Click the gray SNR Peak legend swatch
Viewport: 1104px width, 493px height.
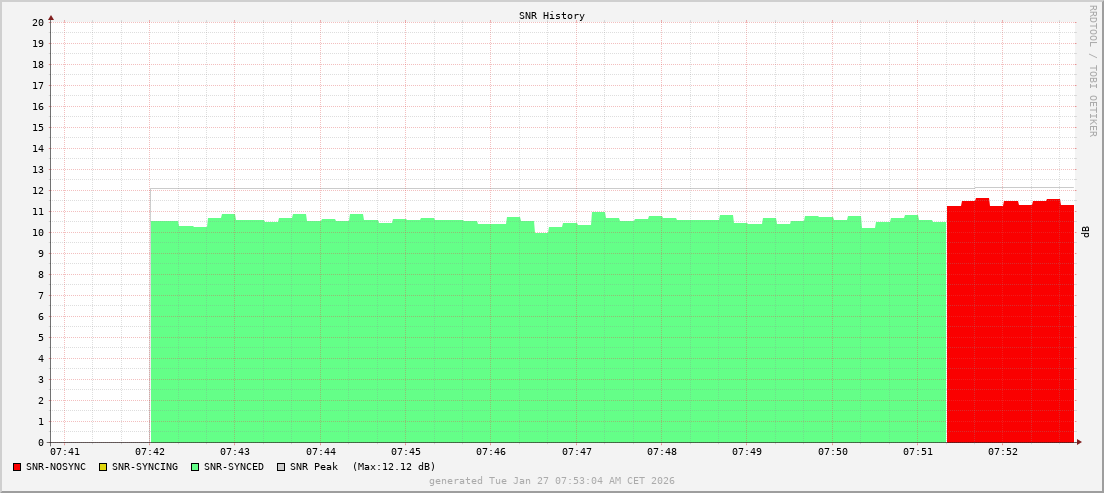(x=281, y=467)
